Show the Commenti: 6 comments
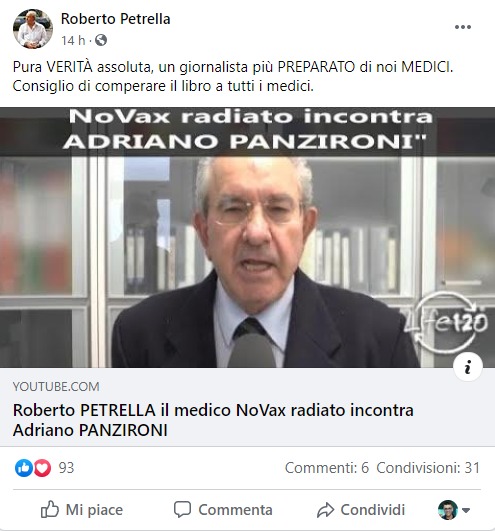The image size is (495, 531). 326,468
